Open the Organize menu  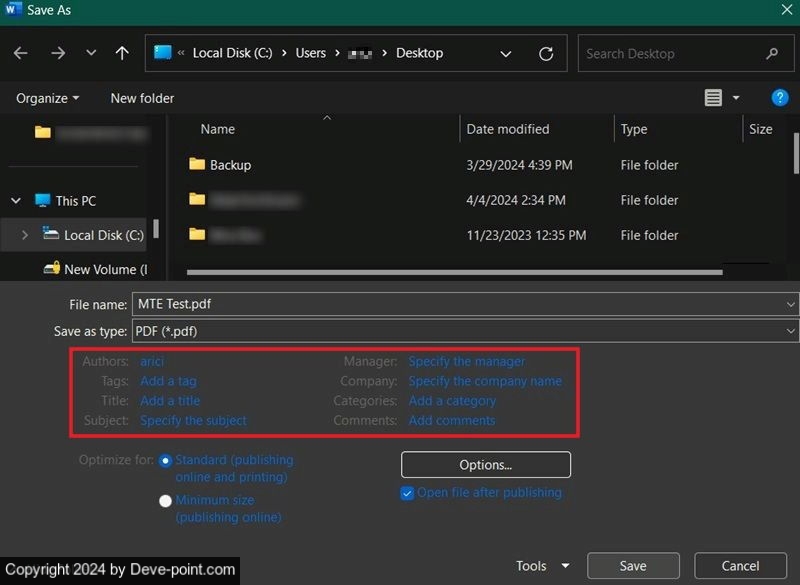(48, 98)
